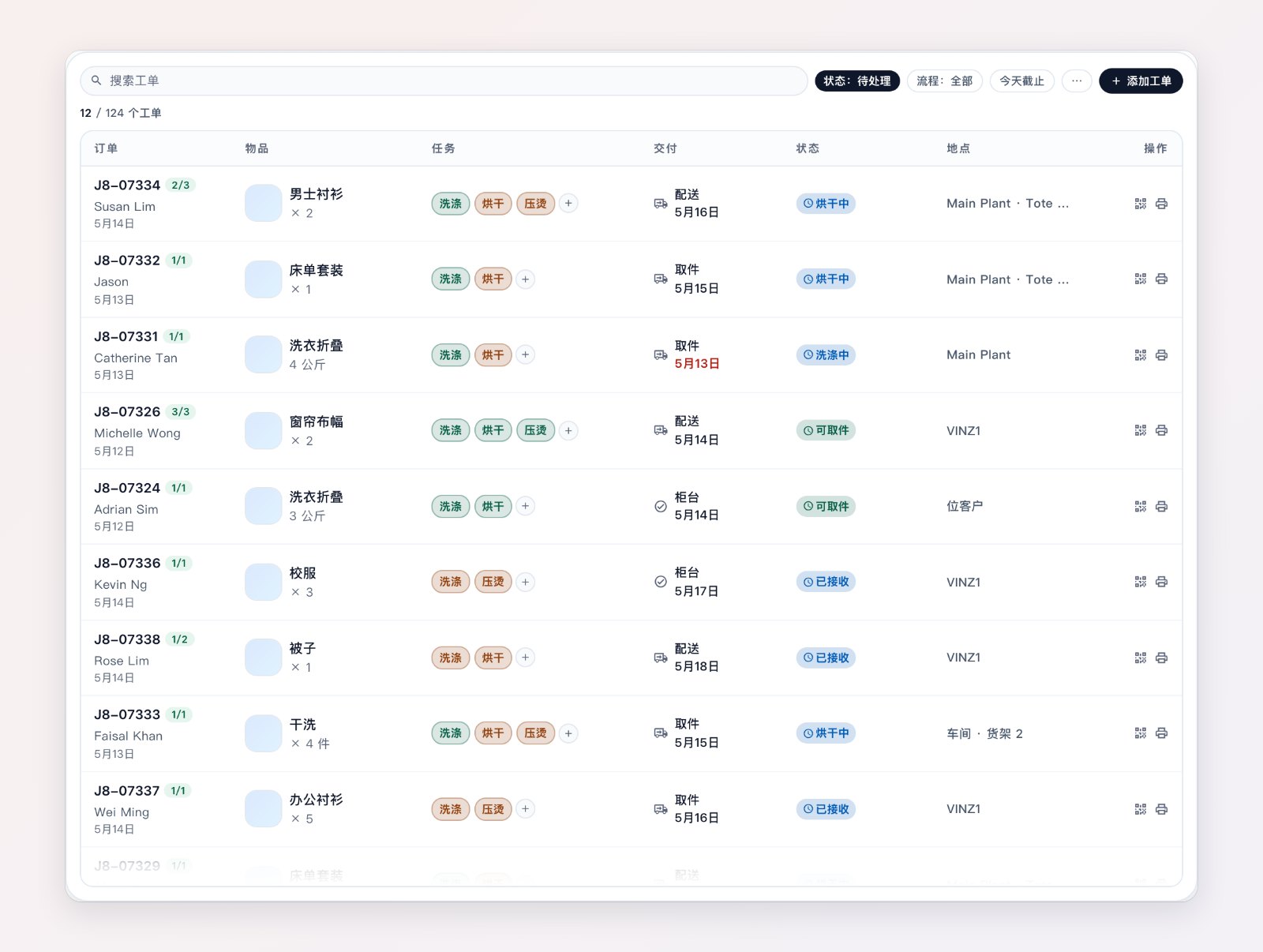Print work order J8-07331 for Catherine Tan

pyautogui.click(x=1161, y=355)
